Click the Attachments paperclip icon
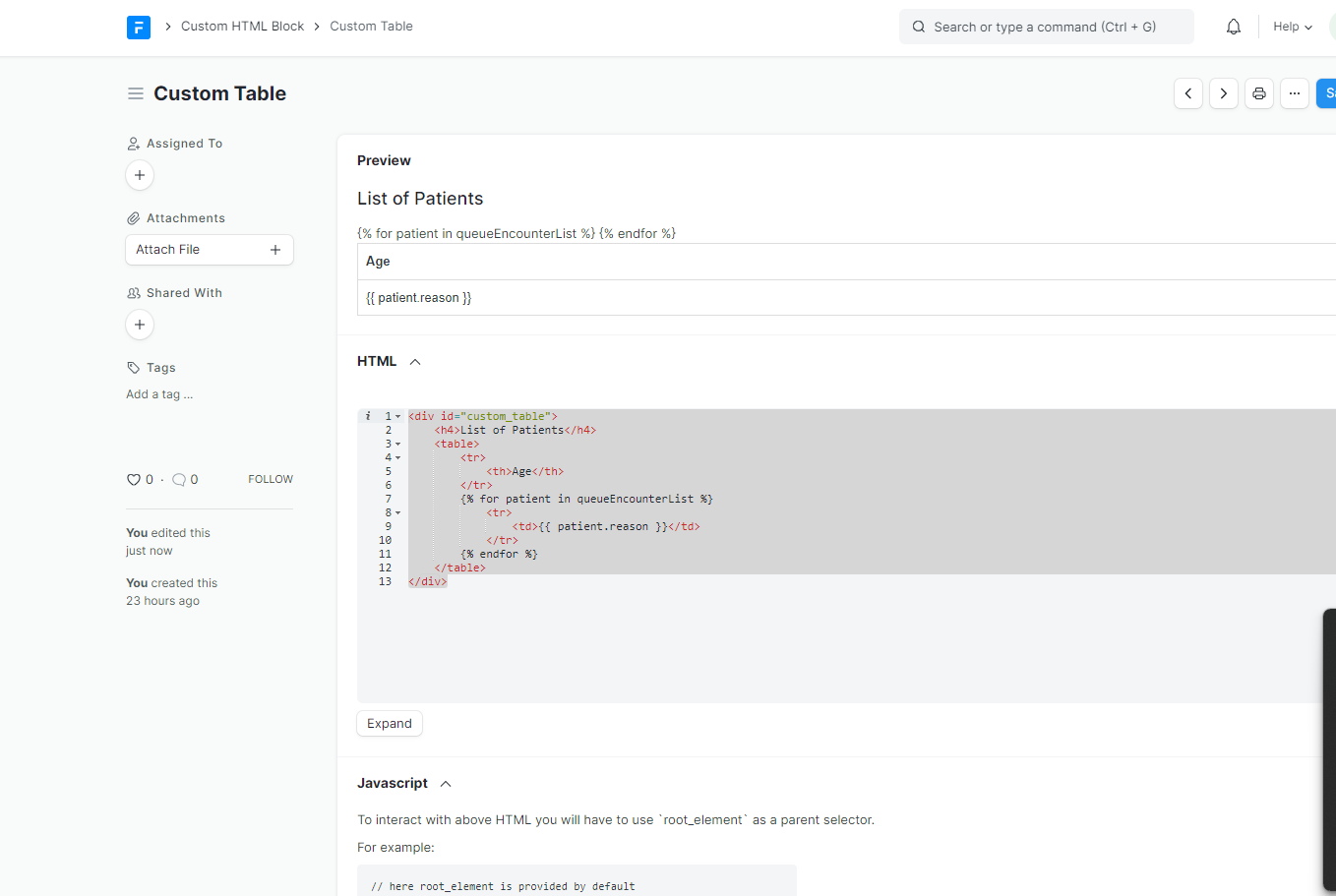This screenshot has height=896, width=1336. click(134, 218)
